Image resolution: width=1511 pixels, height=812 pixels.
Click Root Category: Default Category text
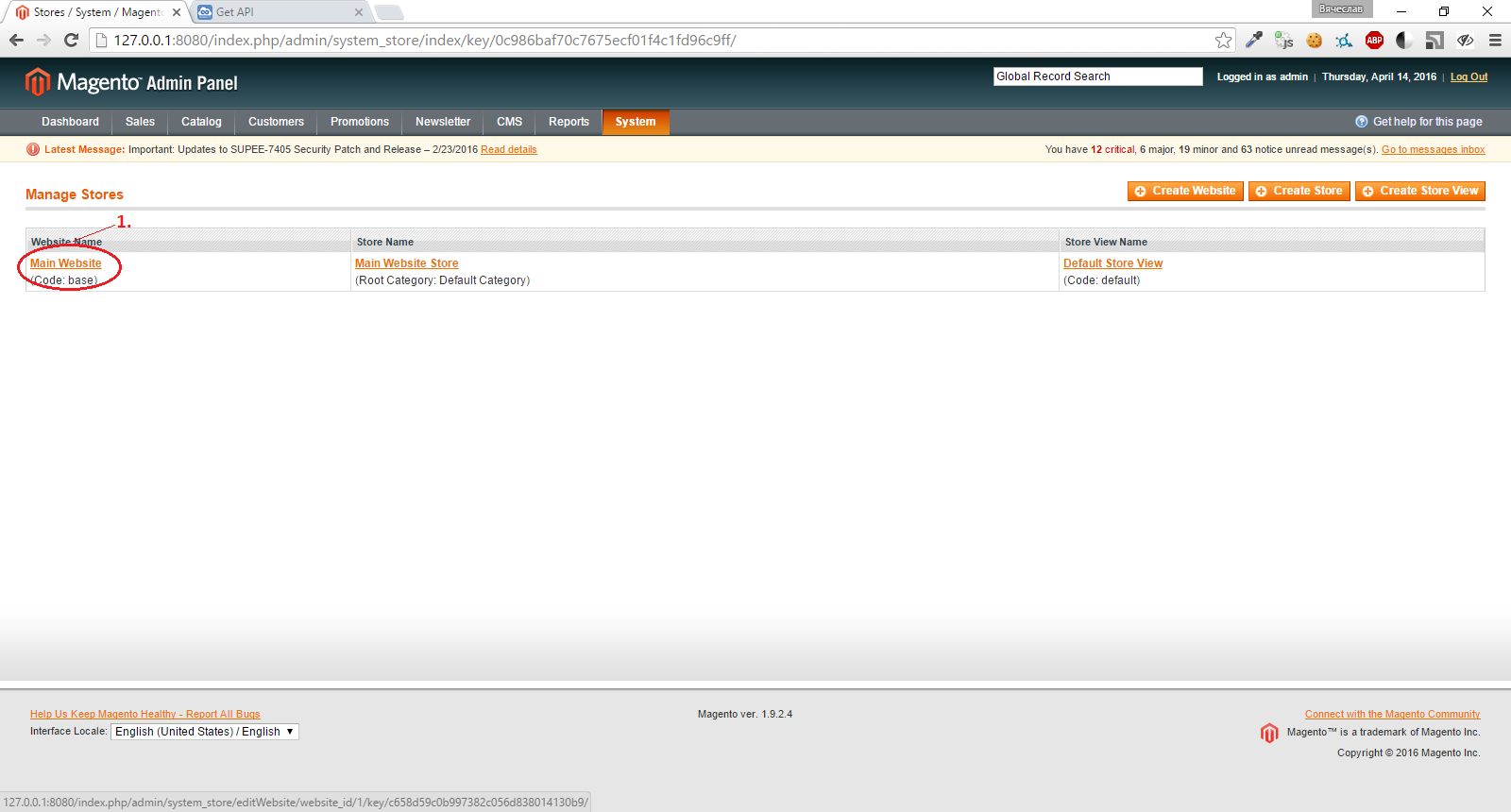pyautogui.click(x=442, y=280)
